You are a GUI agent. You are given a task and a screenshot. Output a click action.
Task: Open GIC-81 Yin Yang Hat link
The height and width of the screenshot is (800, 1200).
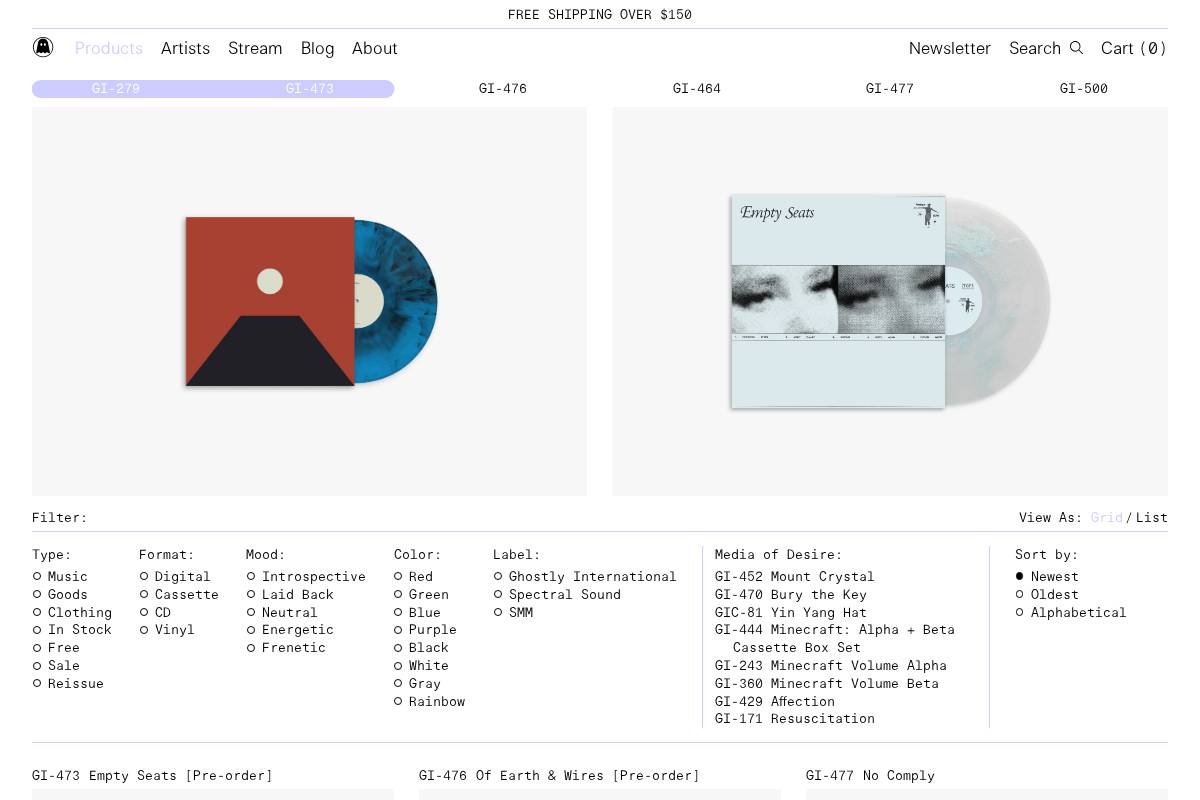click(791, 613)
